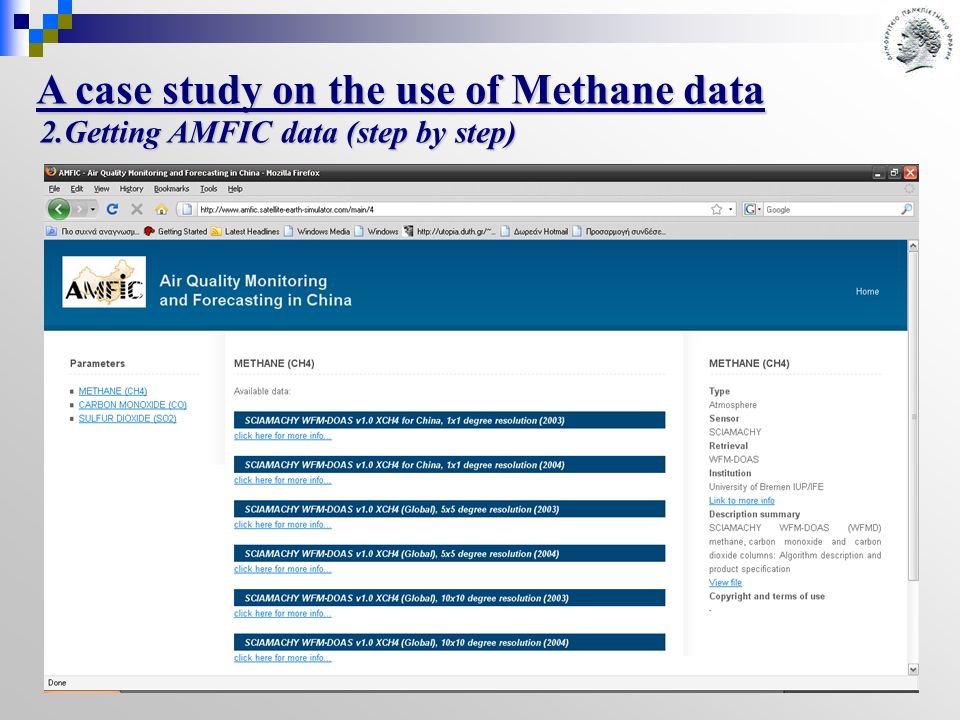The width and height of the screenshot is (960, 720).
Task: Open the Latest Headlines feed bookmark
Action: point(246,231)
